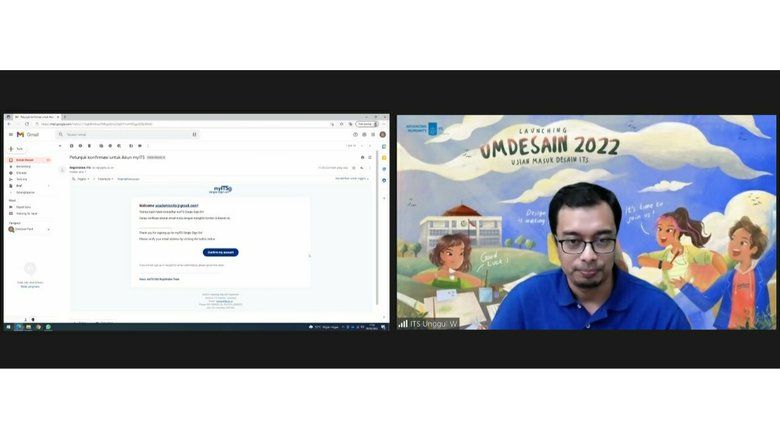Open Google Keep side panel icon

click(384, 158)
